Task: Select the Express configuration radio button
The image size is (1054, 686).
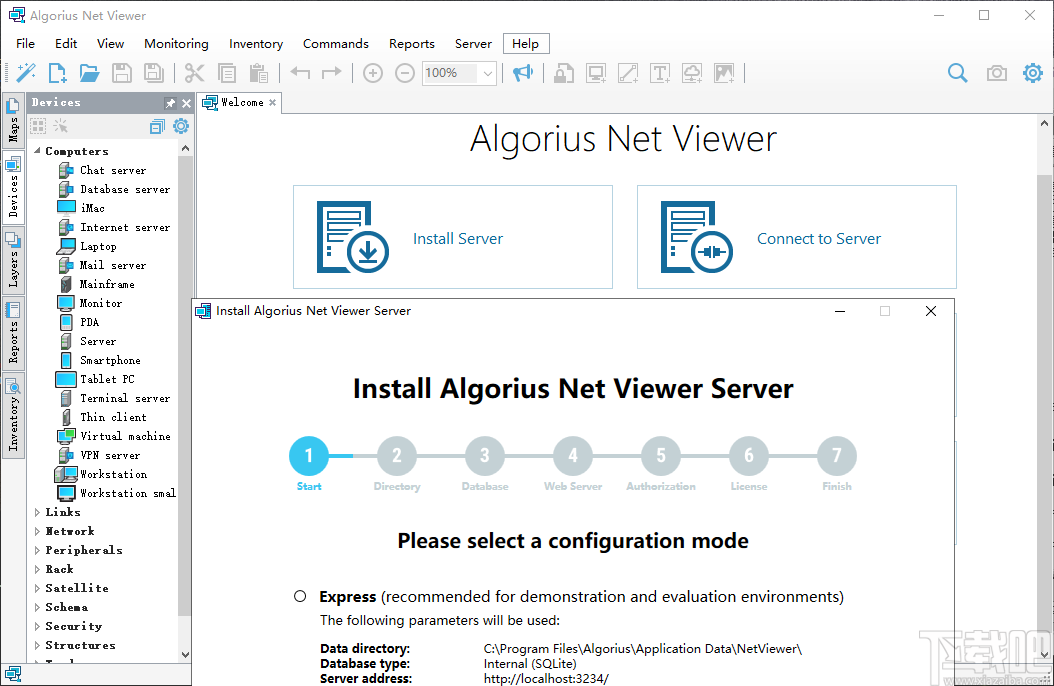Action: point(300,595)
